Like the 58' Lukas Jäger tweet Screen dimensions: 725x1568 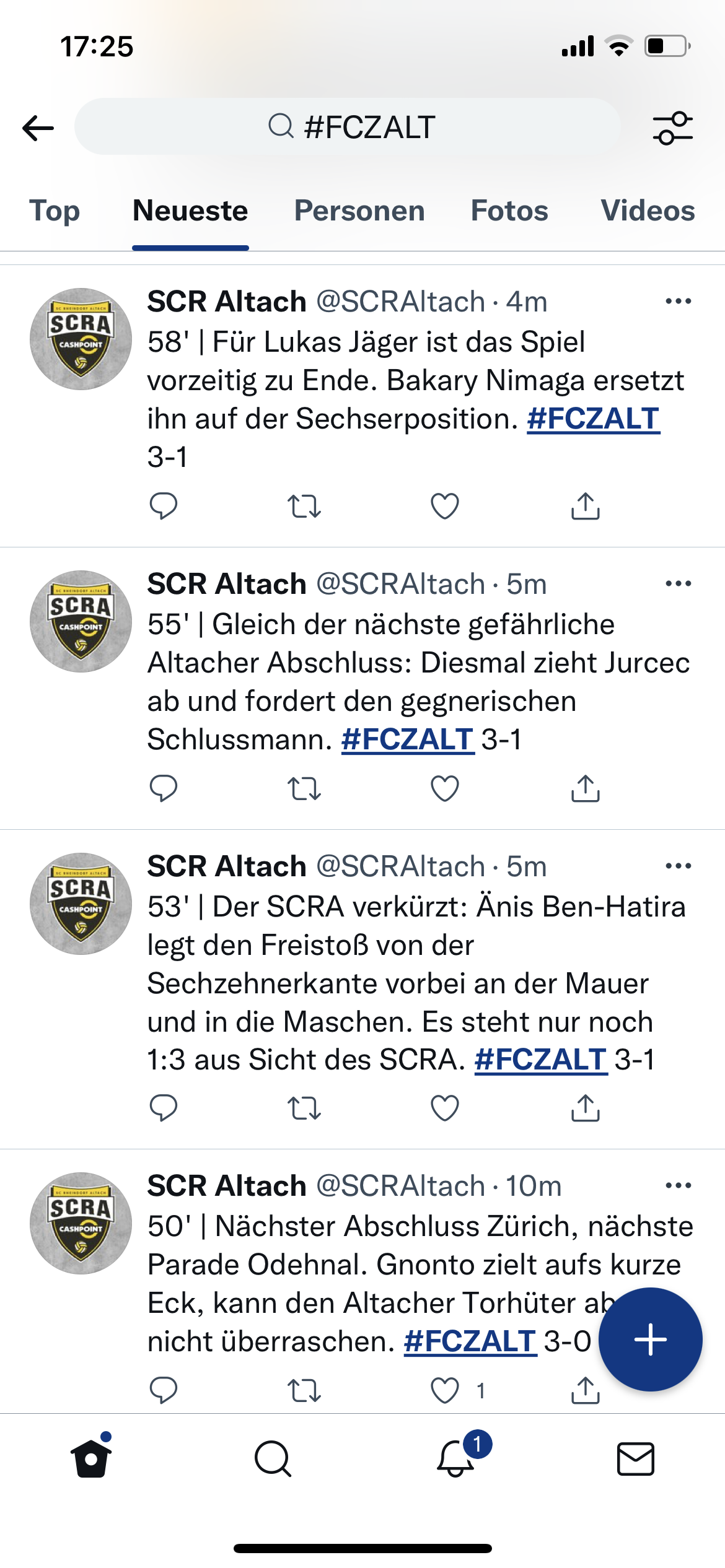(445, 506)
